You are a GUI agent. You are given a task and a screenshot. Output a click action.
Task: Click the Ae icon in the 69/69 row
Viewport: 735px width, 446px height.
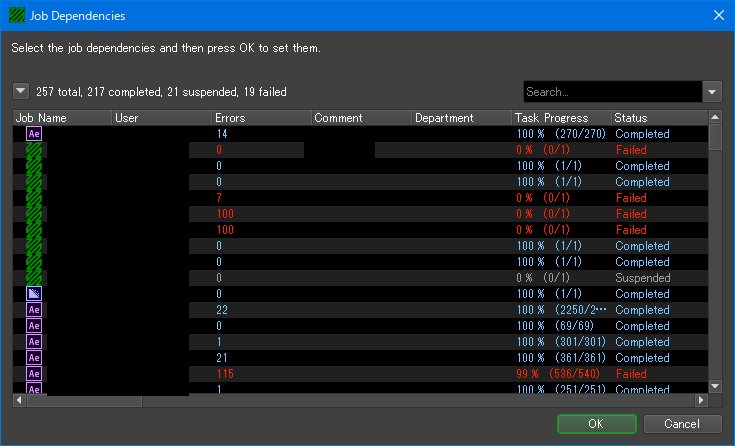[x=34, y=325]
